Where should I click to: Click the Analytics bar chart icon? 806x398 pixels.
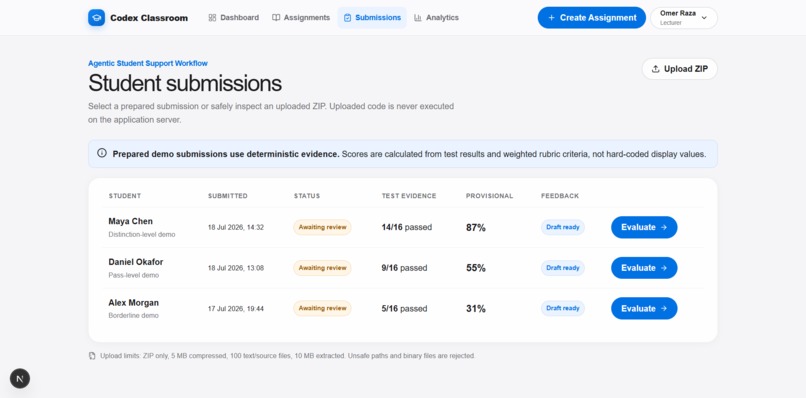[418, 17]
